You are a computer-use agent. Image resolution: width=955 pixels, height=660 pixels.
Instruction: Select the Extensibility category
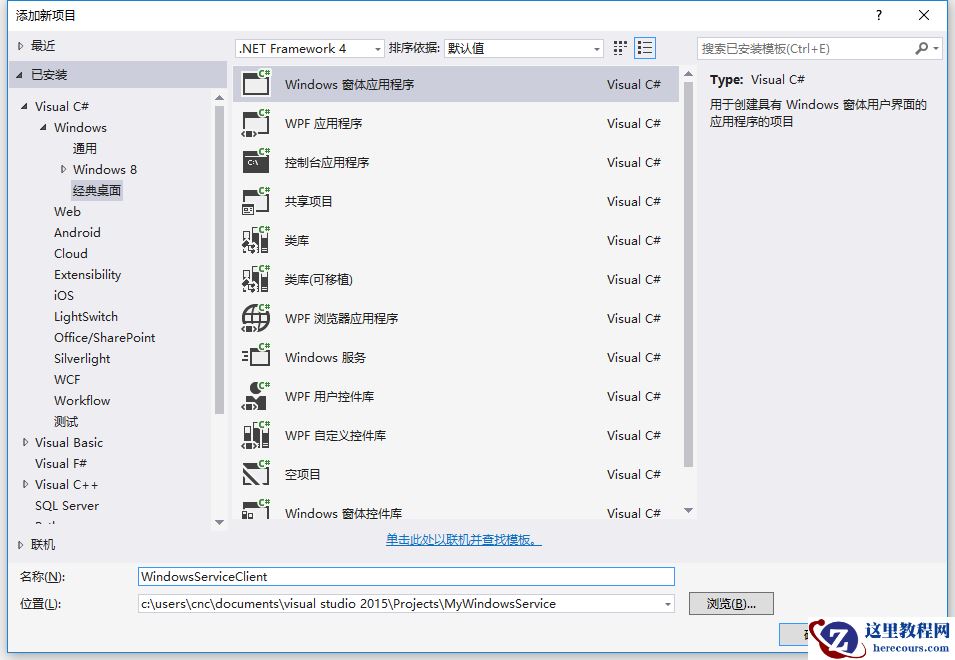(x=88, y=275)
